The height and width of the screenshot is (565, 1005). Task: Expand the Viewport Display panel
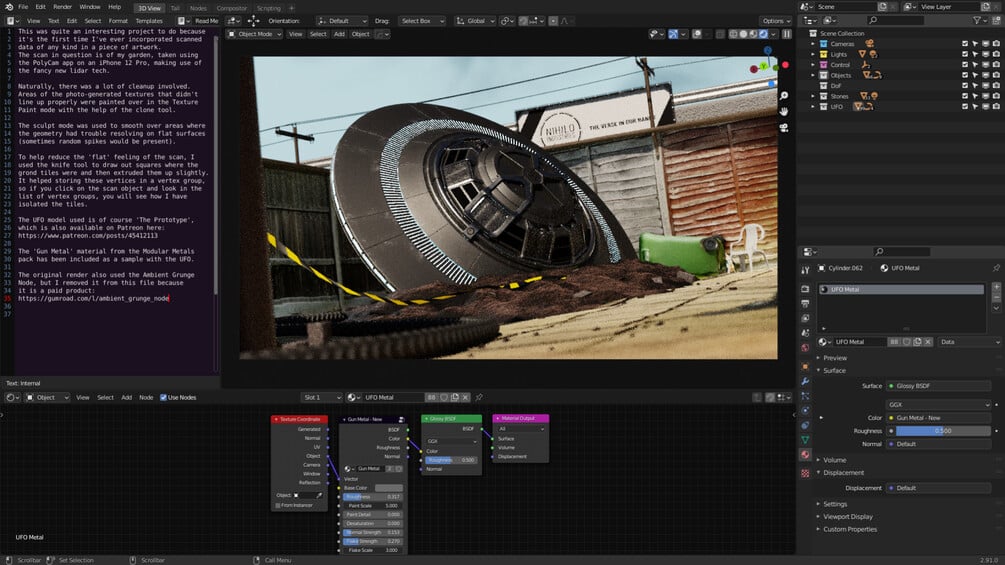[x=847, y=516]
